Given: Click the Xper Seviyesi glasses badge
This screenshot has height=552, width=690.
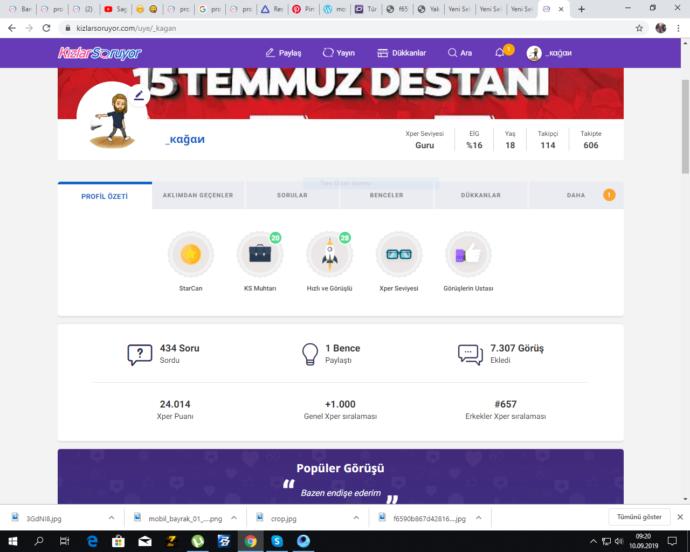Looking at the screenshot, I should (x=399, y=254).
